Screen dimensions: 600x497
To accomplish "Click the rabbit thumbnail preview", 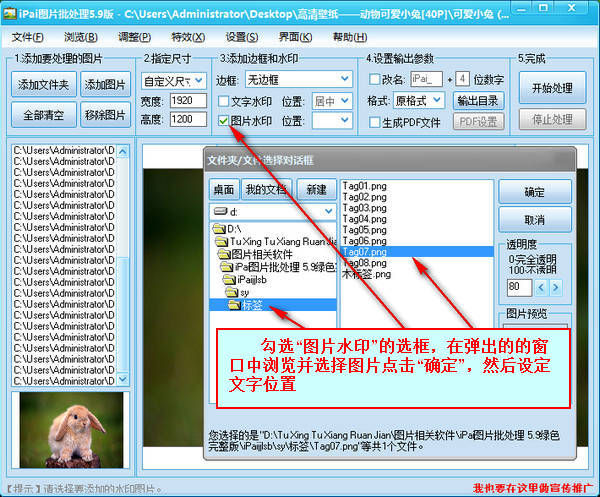I will [72, 430].
